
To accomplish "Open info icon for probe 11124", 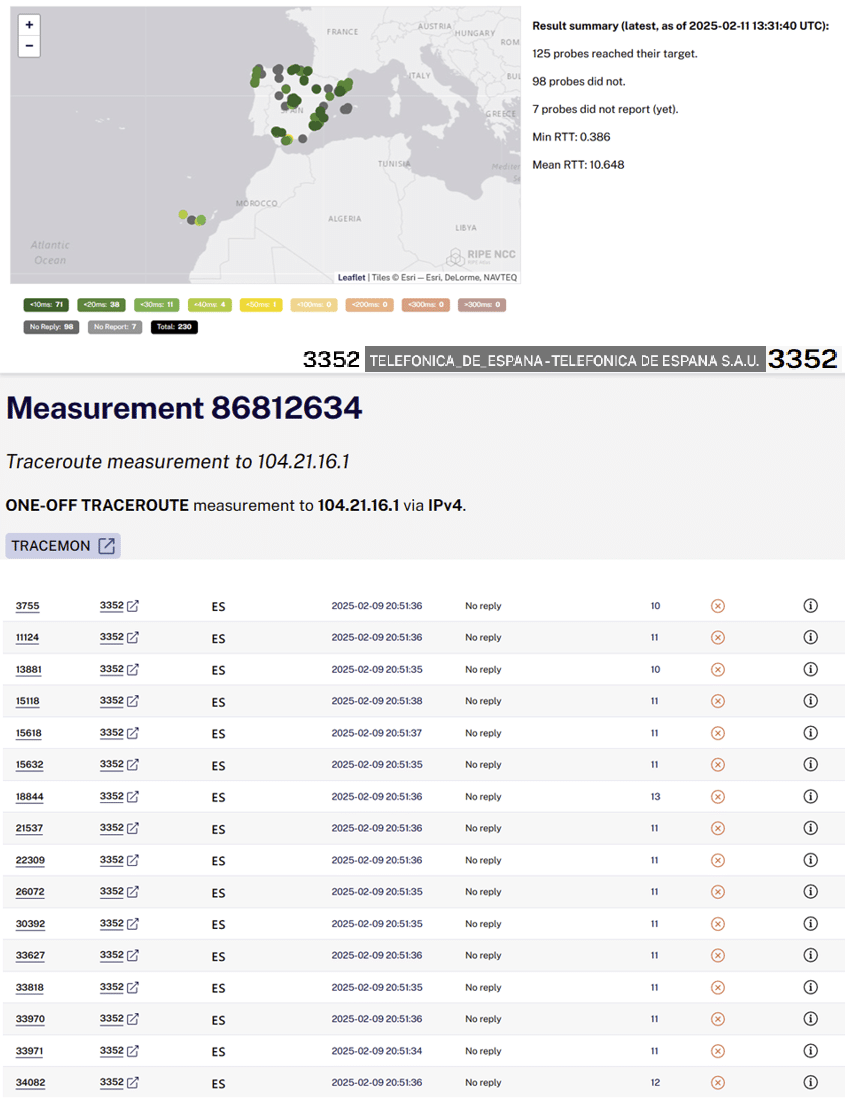I will click(810, 637).
